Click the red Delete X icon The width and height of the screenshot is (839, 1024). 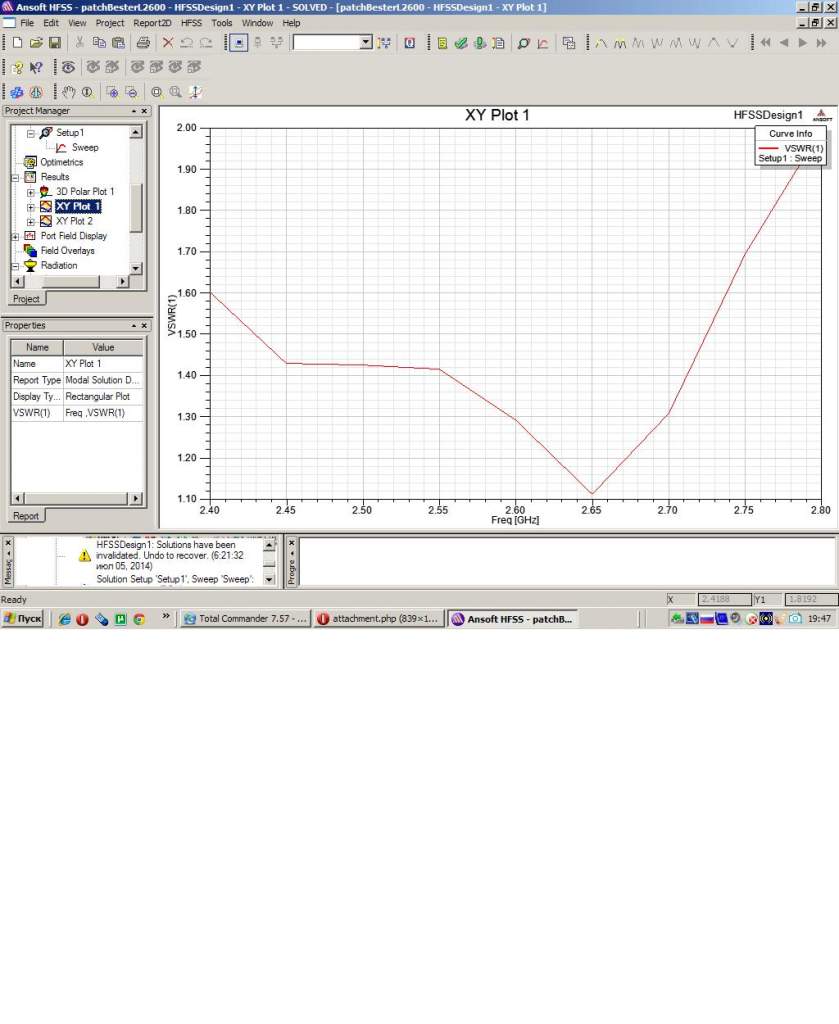168,43
